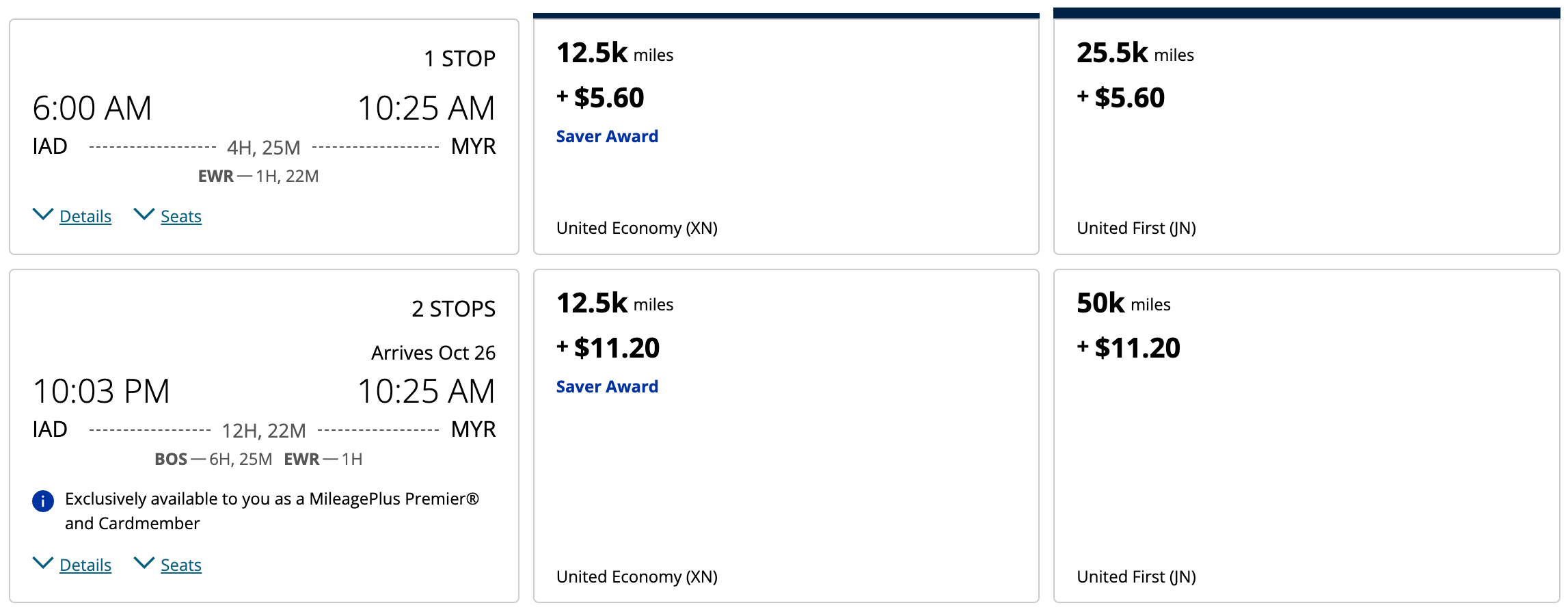
Task: Click the chevron beside Seats on the 1-stop flight
Action: (x=144, y=215)
